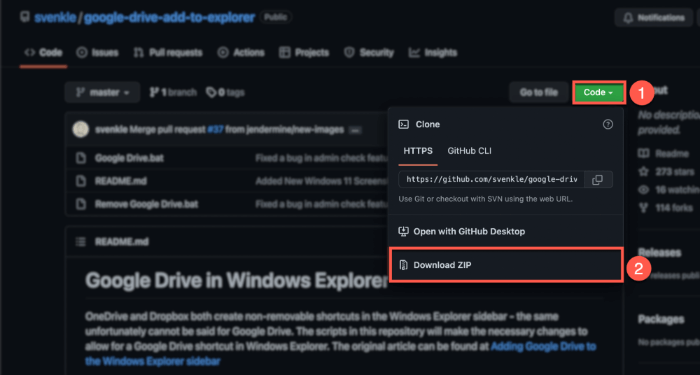Open the svenkle owner link
The image size is (700, 375).
pos(55,17)
